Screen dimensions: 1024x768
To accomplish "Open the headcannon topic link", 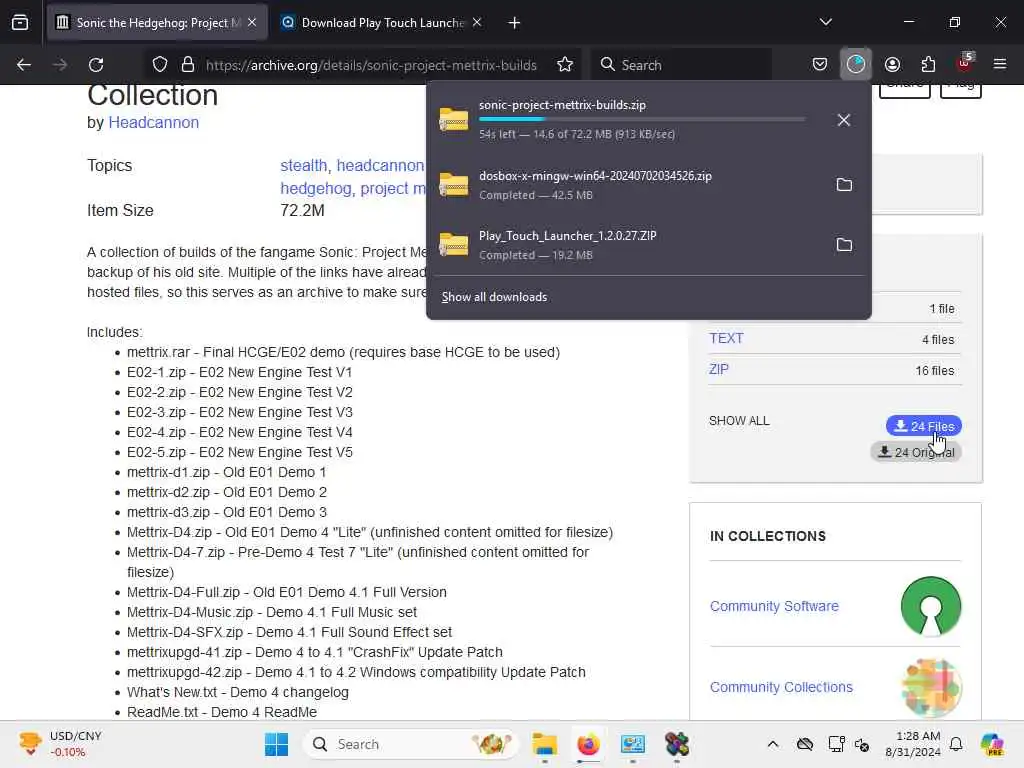I will pyautogui.click(x=379, y=166).
